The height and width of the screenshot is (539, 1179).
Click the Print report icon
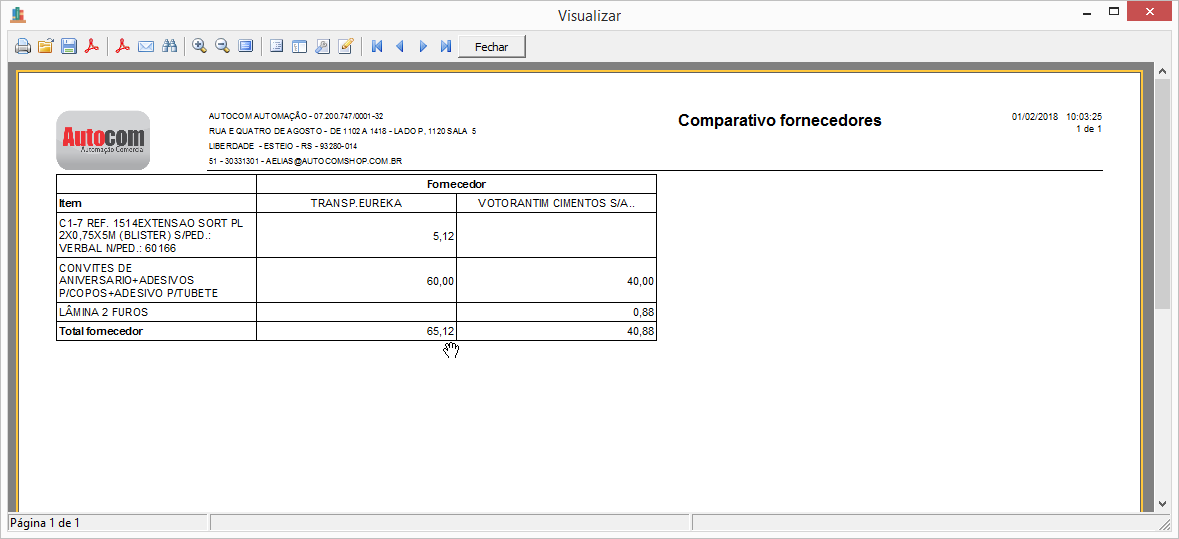coord(22,47)
